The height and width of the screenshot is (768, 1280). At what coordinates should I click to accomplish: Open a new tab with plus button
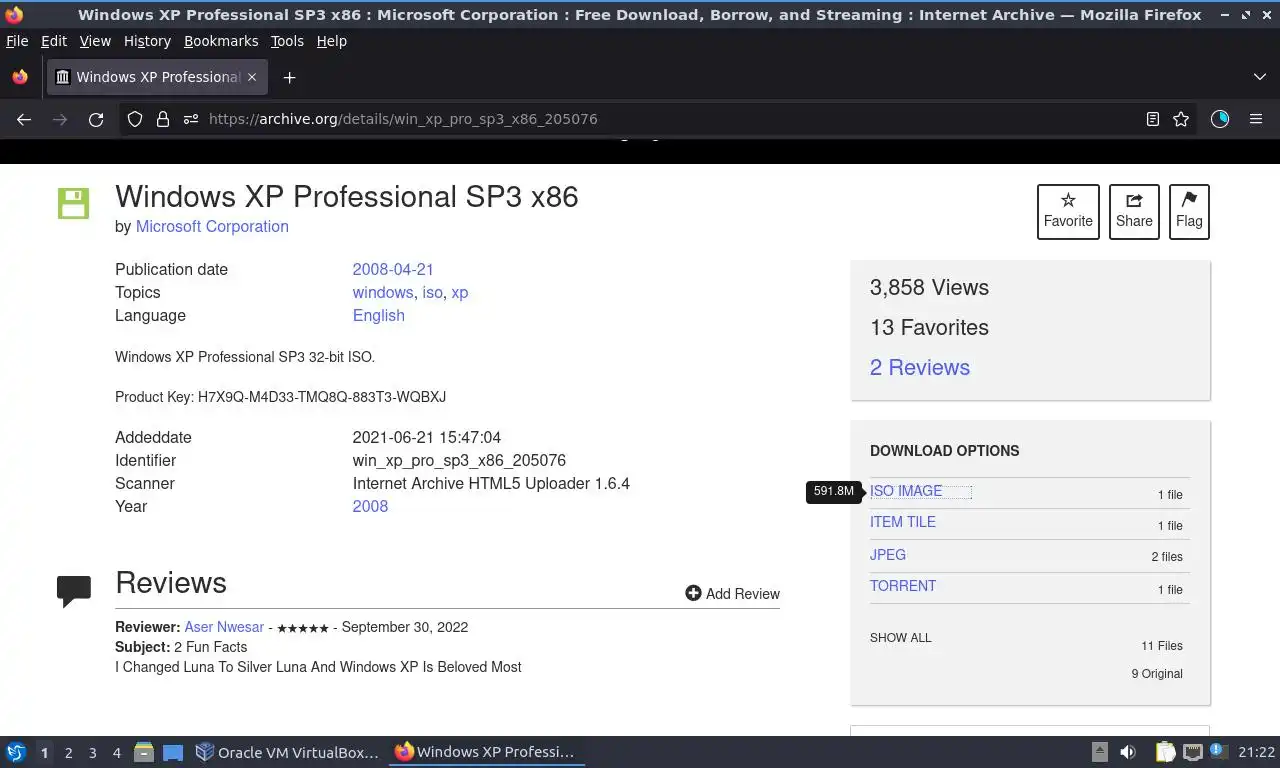[x=289, y=77]
